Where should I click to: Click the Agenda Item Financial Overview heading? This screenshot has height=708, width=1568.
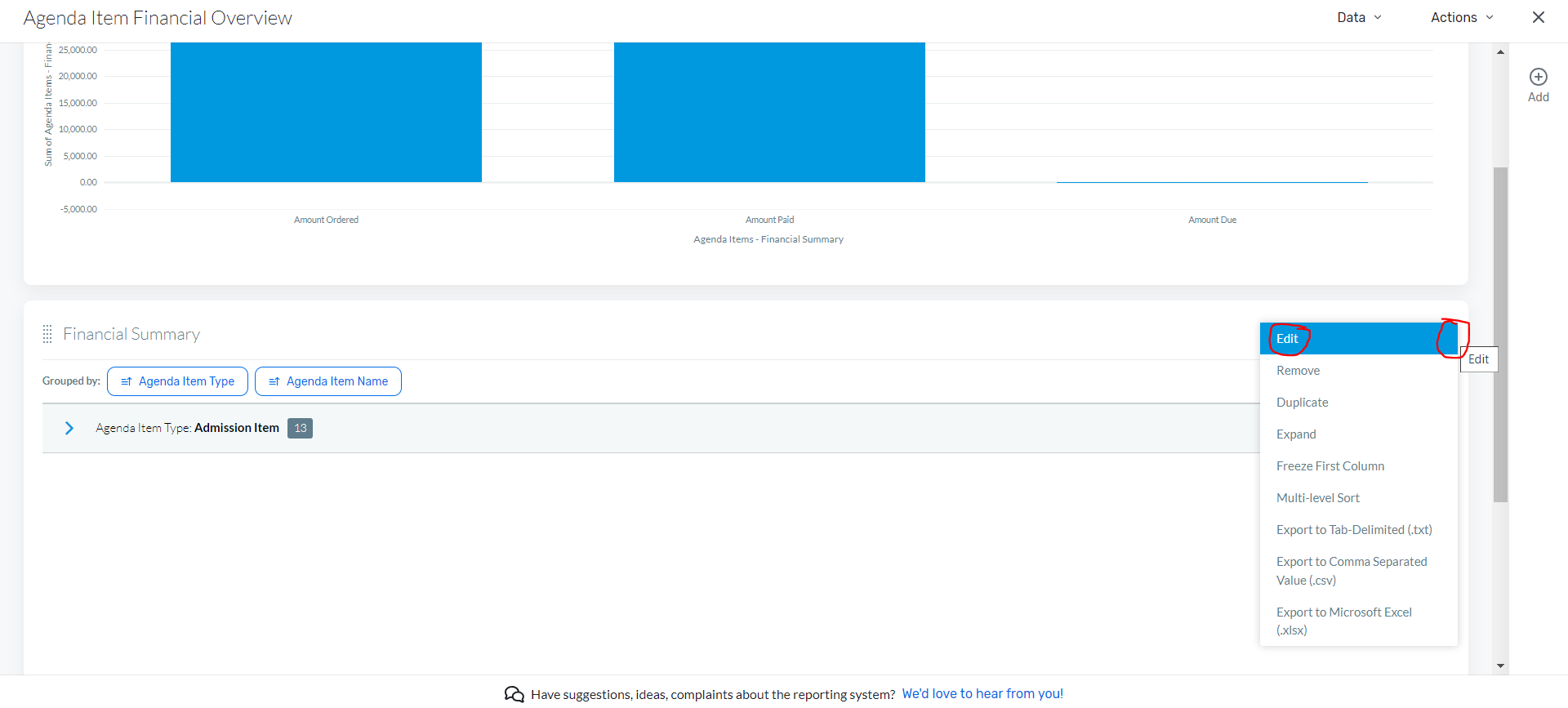point(158,18)
